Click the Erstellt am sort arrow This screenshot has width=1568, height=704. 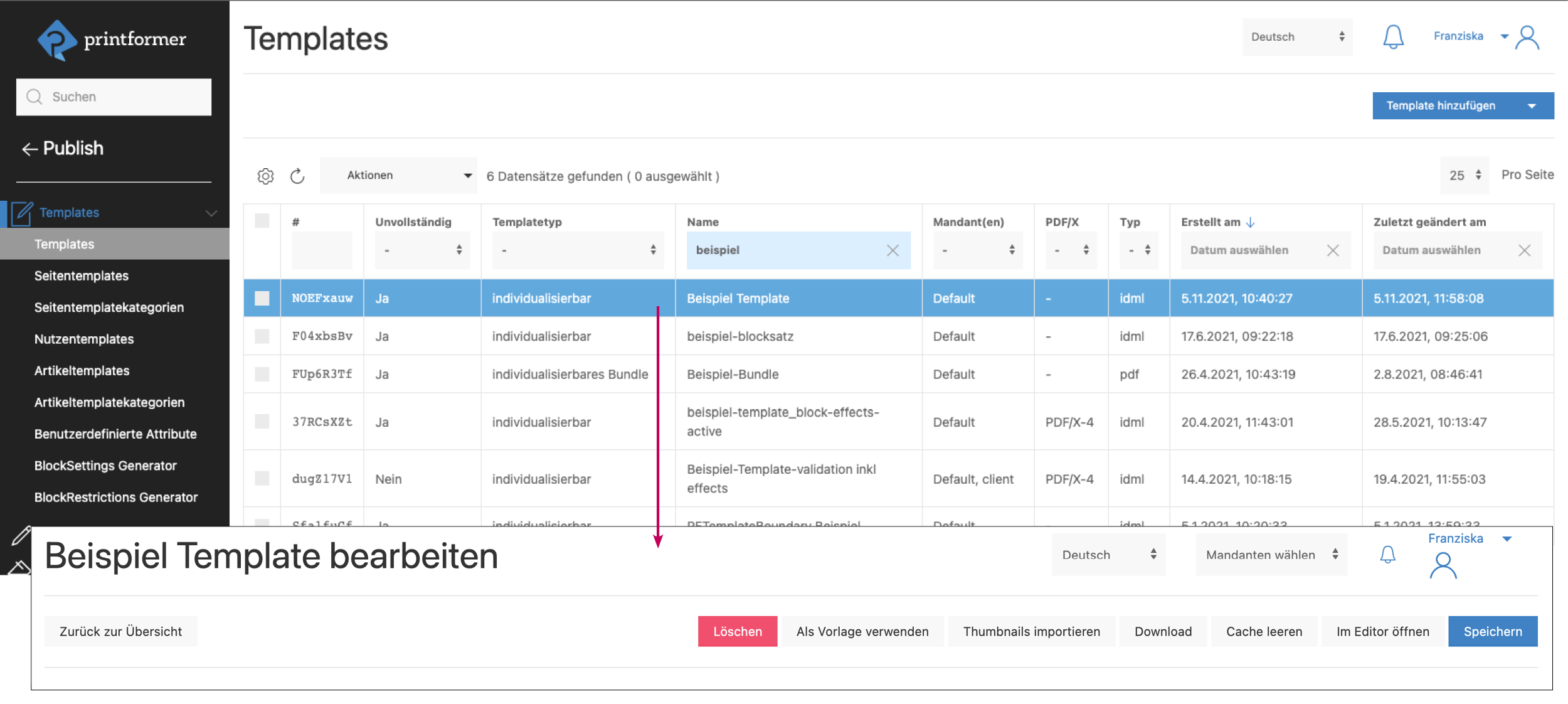point(1251,222)
